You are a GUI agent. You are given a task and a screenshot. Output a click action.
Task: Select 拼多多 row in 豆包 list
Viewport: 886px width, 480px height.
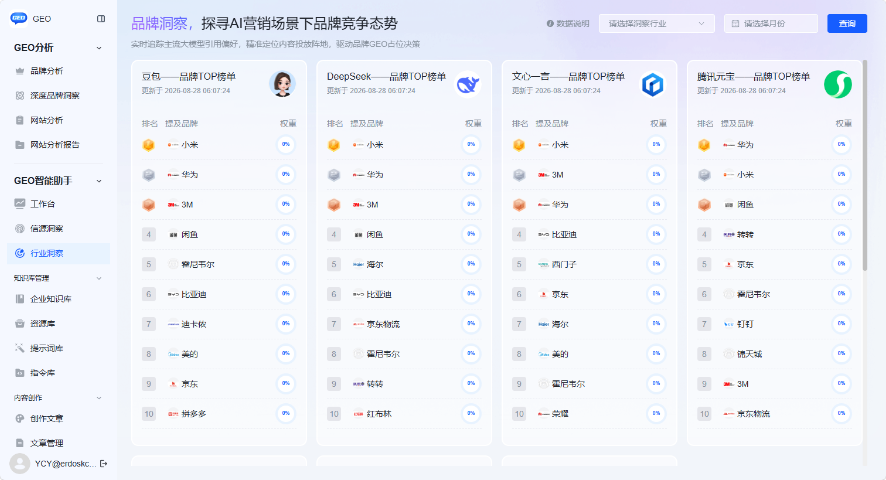click(219, 414)
